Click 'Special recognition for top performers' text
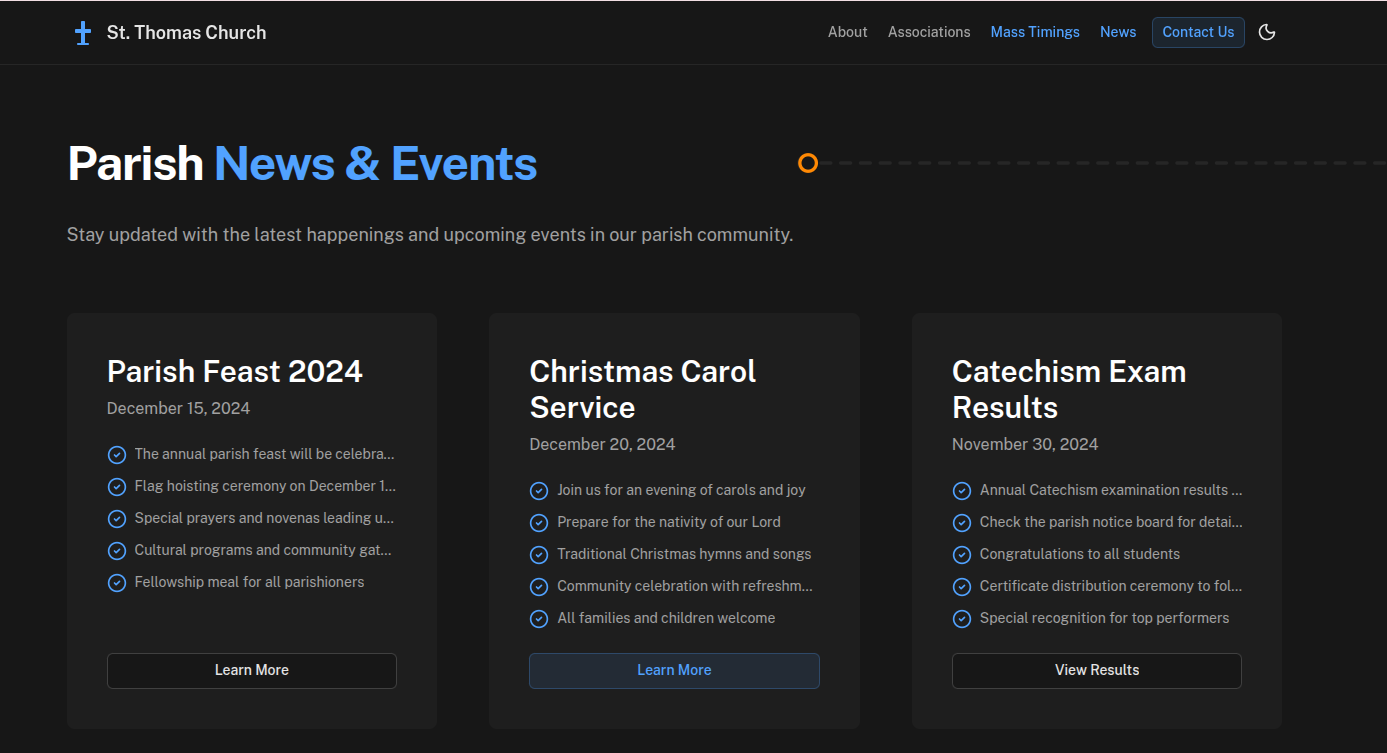The image size is (1387, 753). pos(1104,618)
